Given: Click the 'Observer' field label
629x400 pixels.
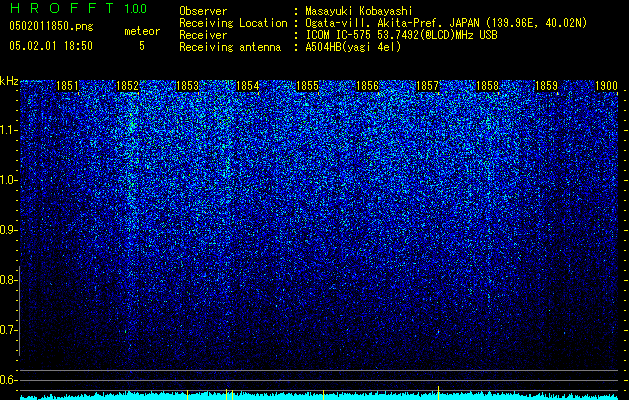Looking at the screenshot, I should coord(203,11).
